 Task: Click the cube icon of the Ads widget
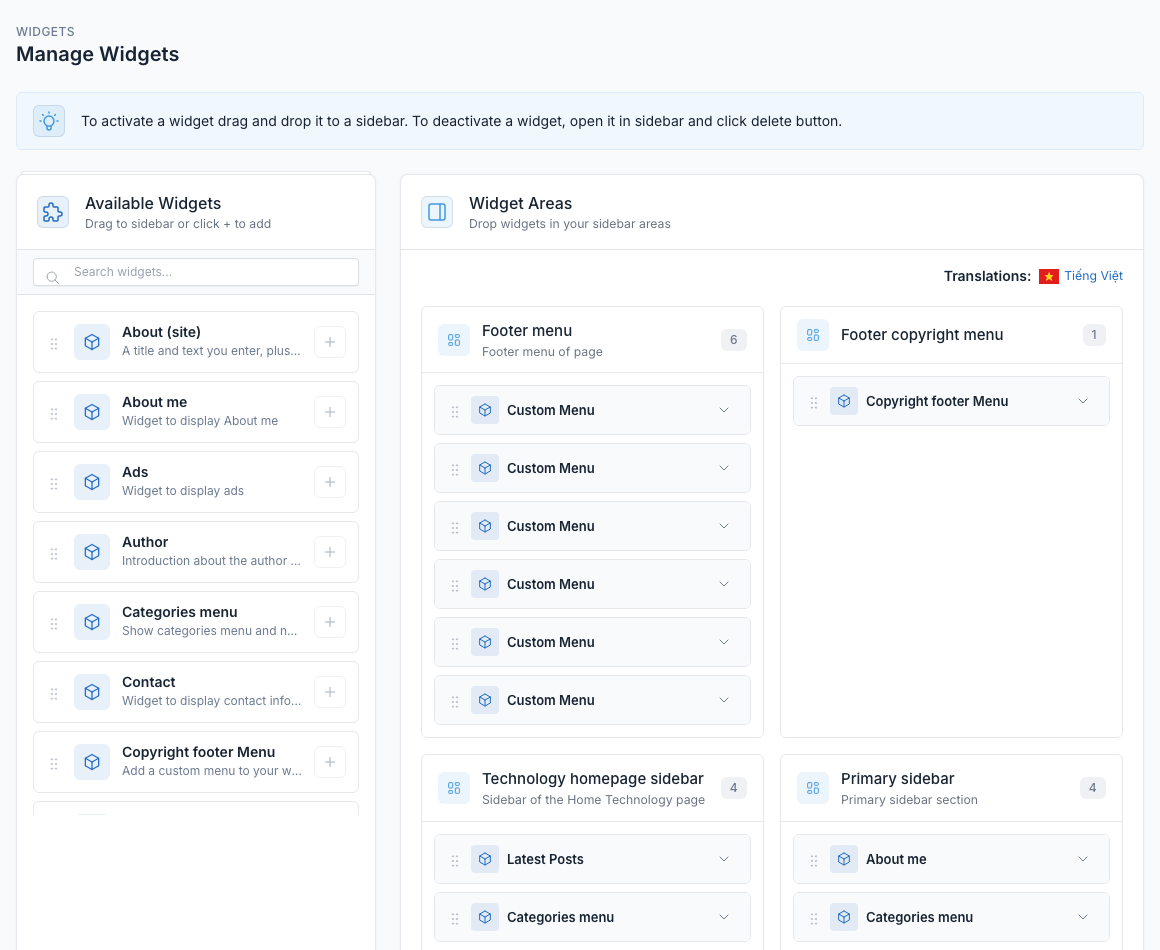click(x=92, y=482)
